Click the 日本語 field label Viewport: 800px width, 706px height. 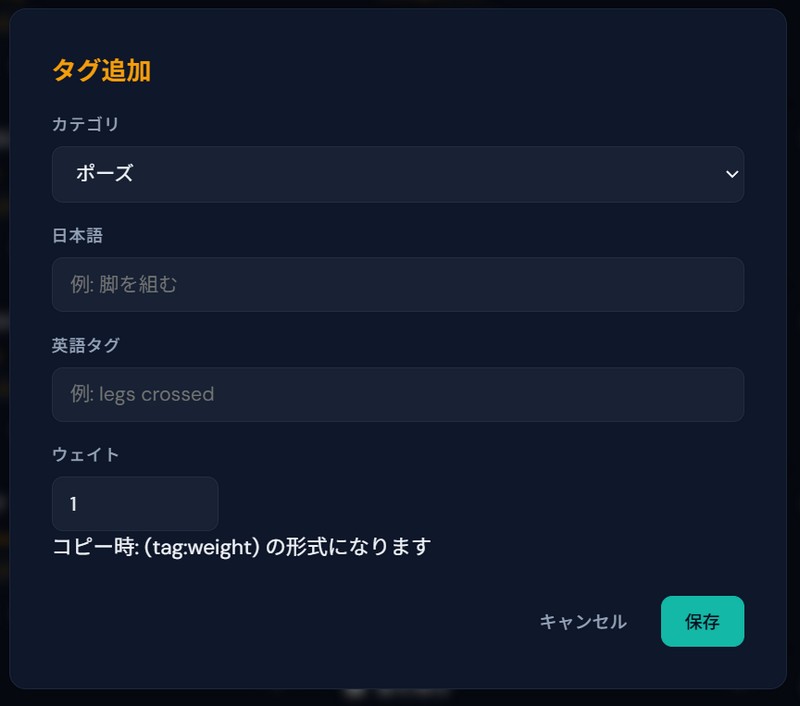[x=78, y=235]
